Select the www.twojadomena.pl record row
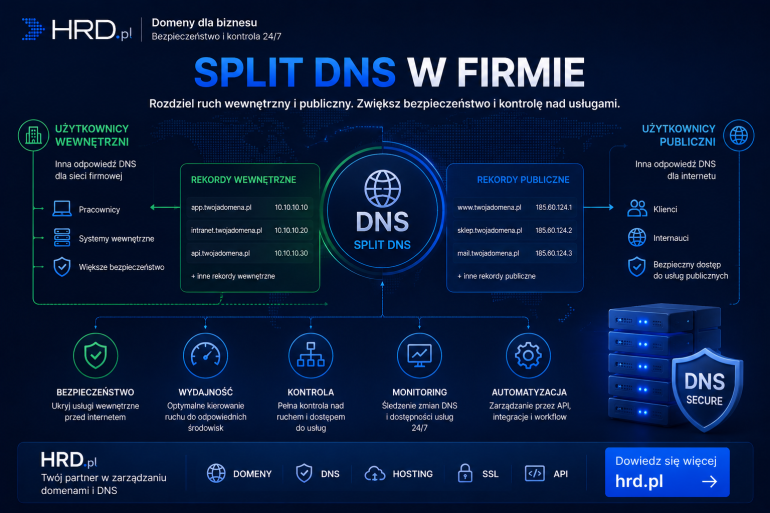Viewport: 770px width, 513px height. coord(514,207)
